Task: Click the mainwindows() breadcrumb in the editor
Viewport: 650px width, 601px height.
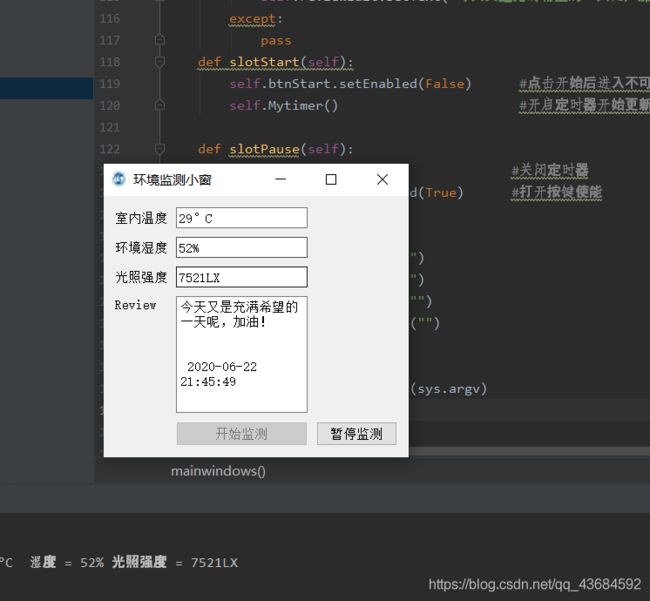Action: tap(218, 471)
